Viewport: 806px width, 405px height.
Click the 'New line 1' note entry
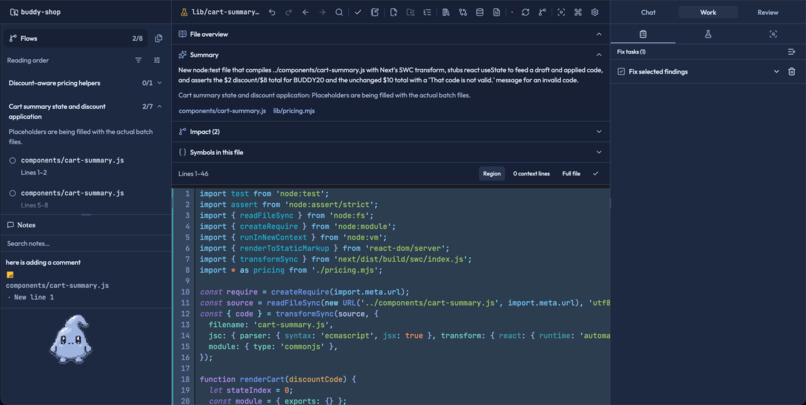(x=33, y=297)
